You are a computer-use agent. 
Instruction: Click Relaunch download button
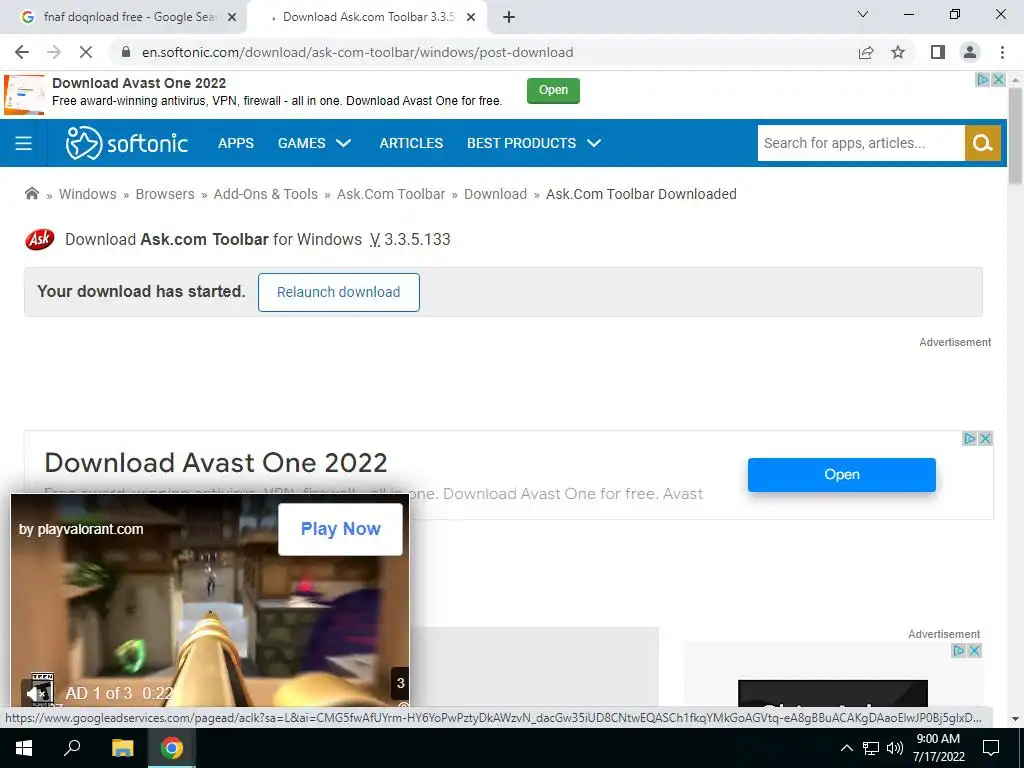[x=338, y=292]
